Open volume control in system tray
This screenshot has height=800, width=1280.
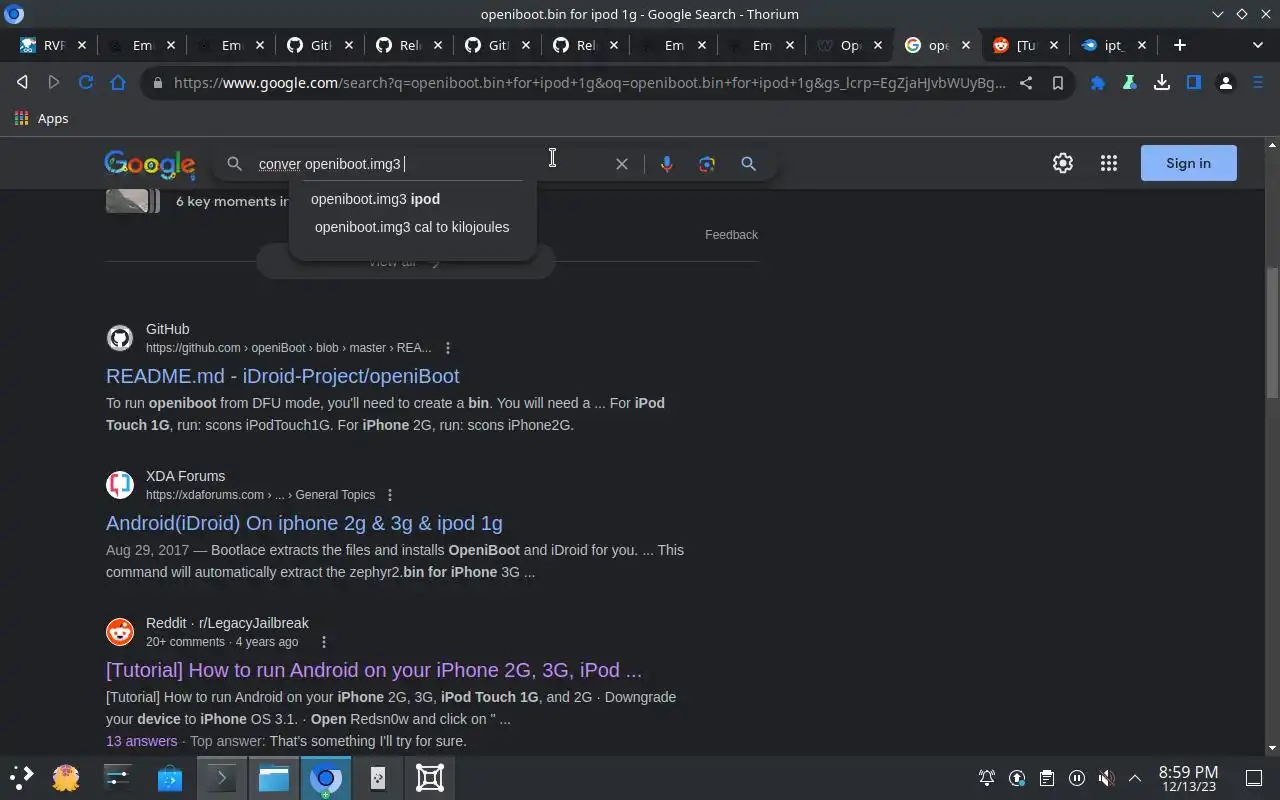[x=1106, y=778]
